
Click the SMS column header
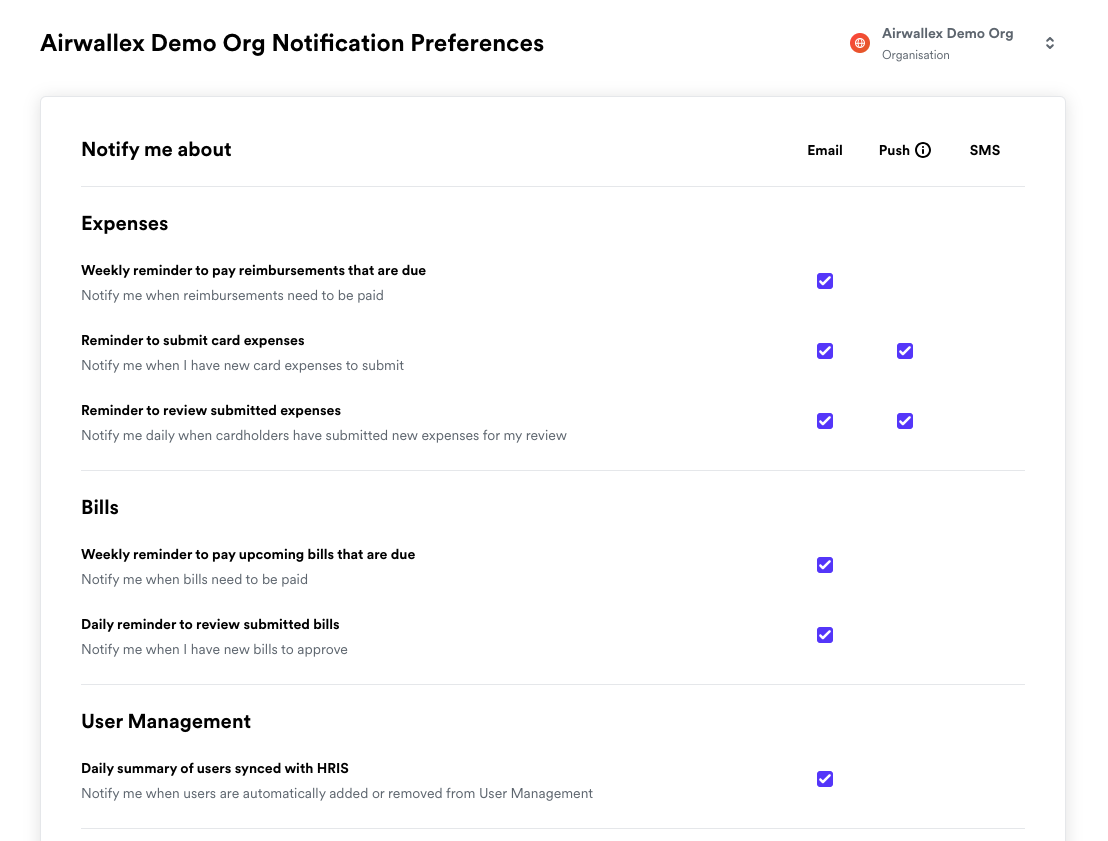984,150
